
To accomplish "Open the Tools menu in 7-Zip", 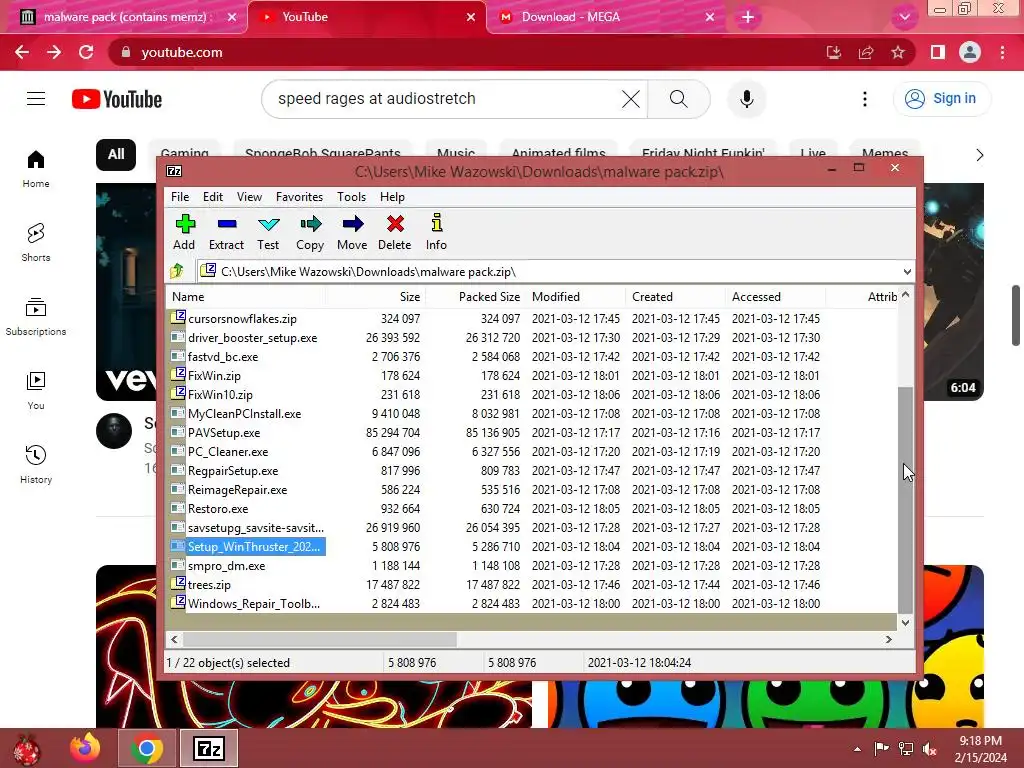I will 351,197.
